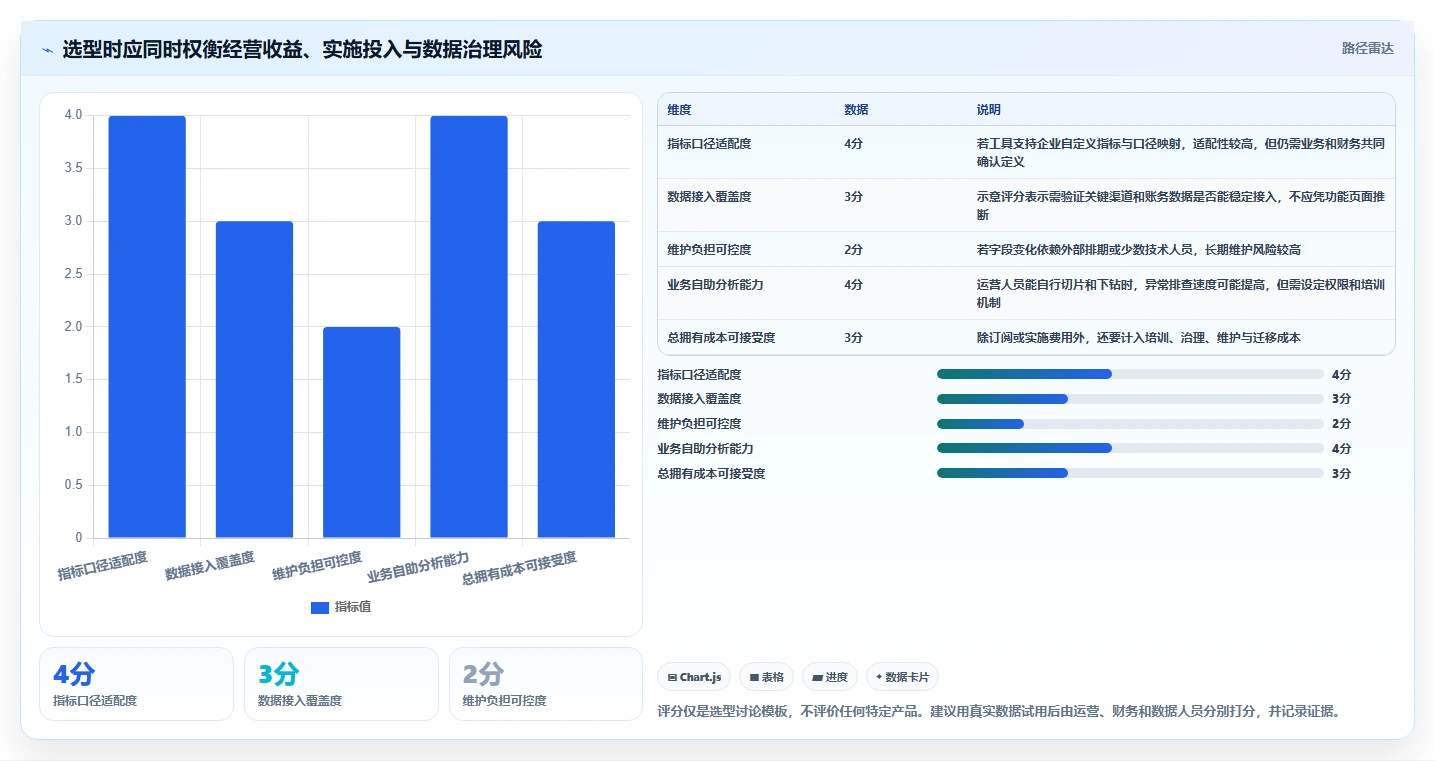
Task: Select the 业务自助分析能力 bar in the chart
Action: (469, 327)
